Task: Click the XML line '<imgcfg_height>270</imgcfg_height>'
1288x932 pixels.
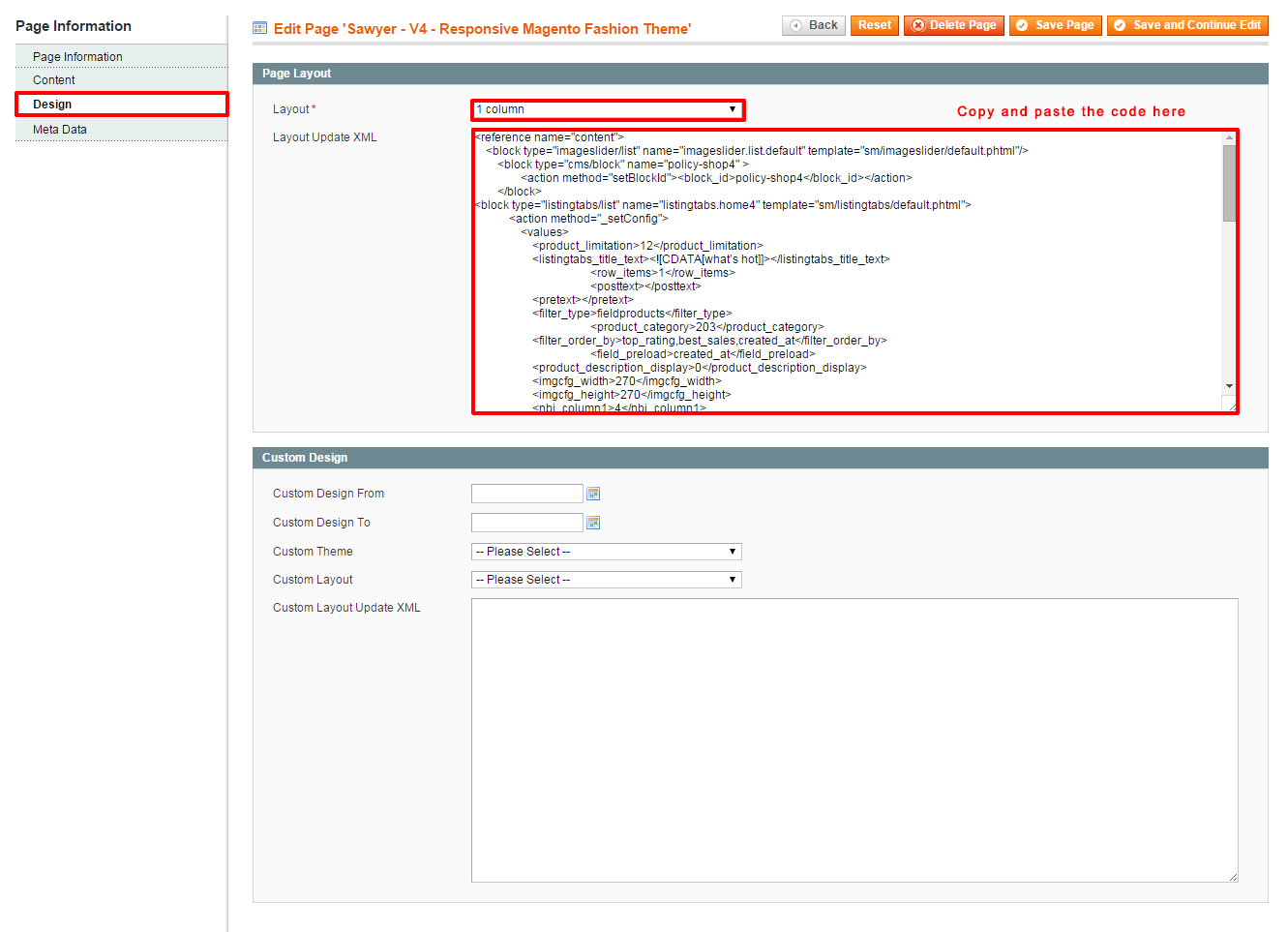Action: click(632, 395)
